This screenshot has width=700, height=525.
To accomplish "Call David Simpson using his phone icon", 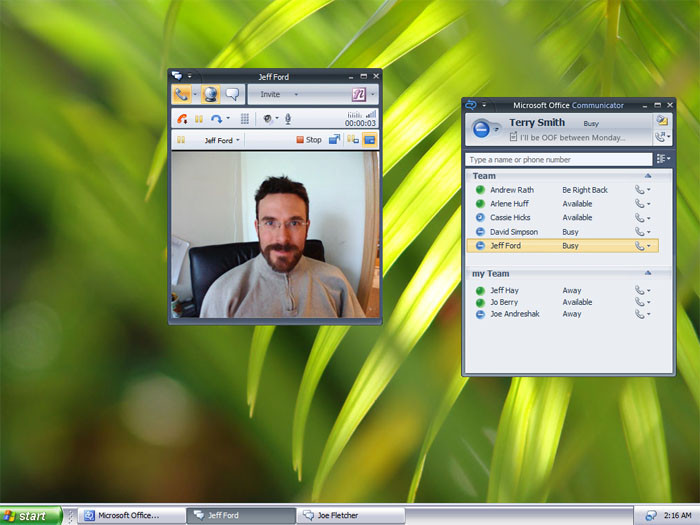I will click(639, 232).
